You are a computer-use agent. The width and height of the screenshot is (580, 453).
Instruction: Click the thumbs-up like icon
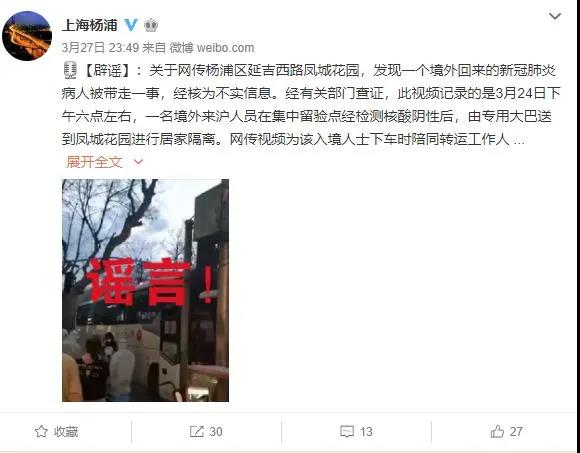click(497, 431)
